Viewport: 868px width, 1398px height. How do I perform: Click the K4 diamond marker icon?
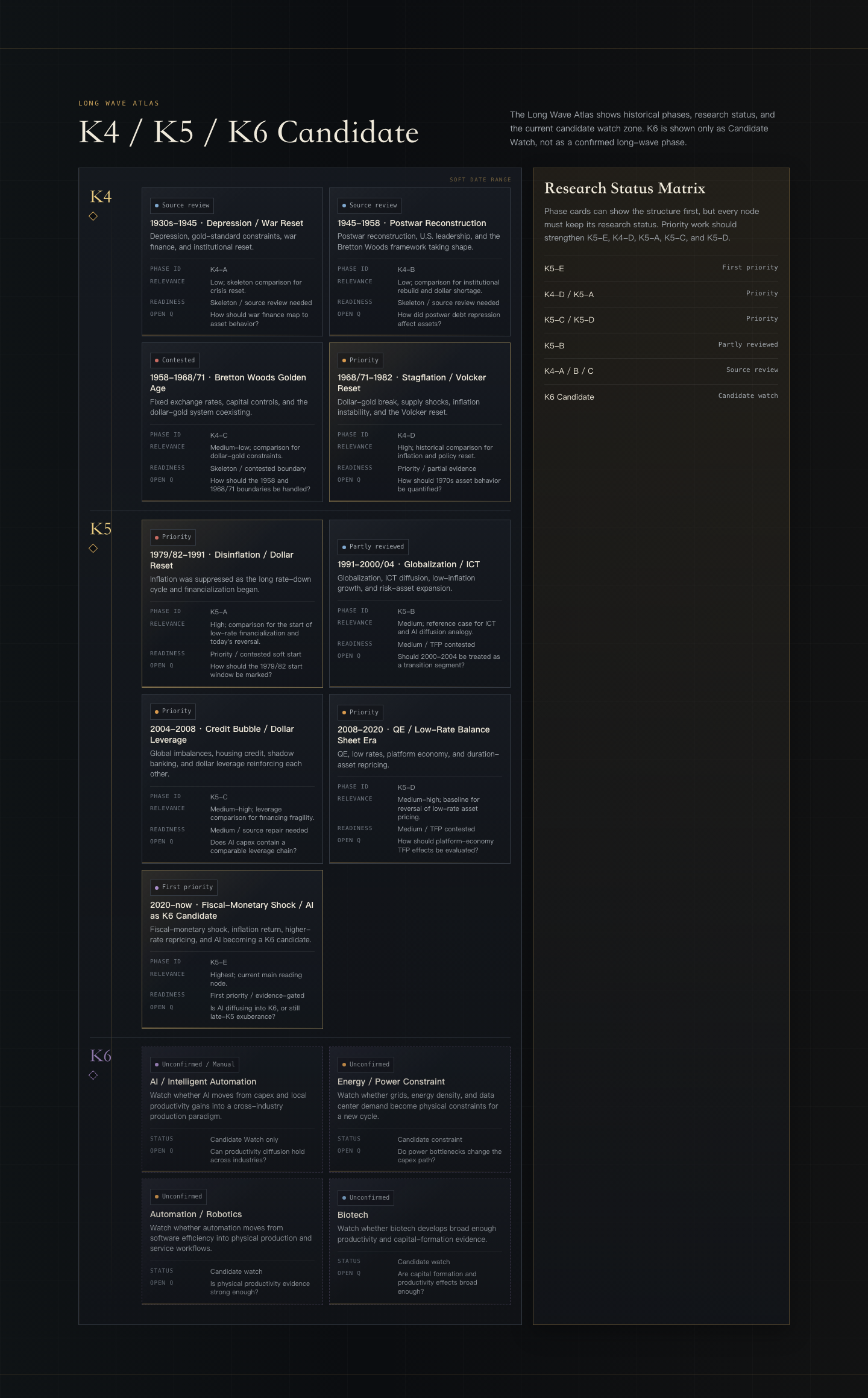pyautogui.click(x=93, y=216)
